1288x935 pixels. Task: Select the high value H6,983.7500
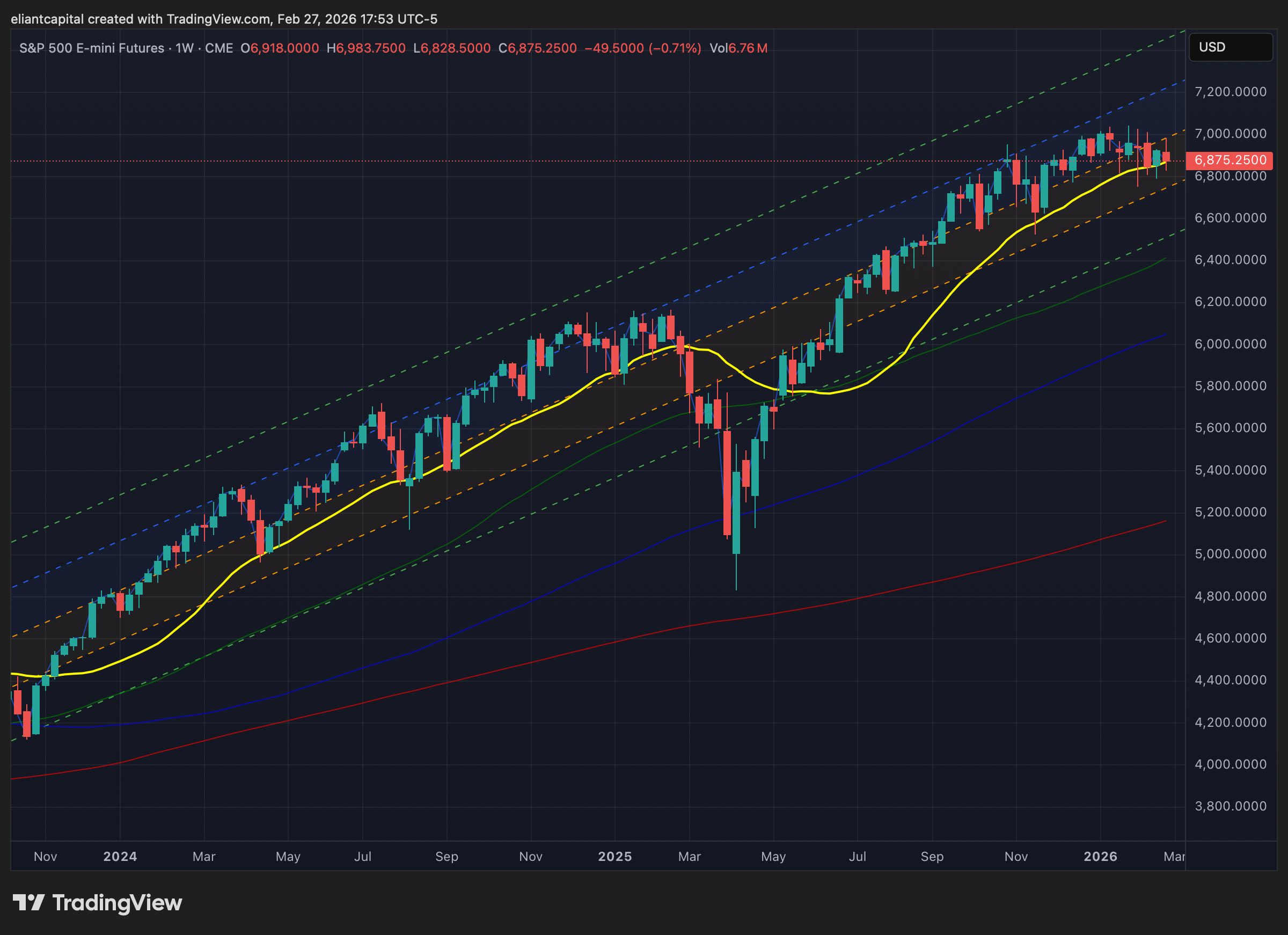365,48
